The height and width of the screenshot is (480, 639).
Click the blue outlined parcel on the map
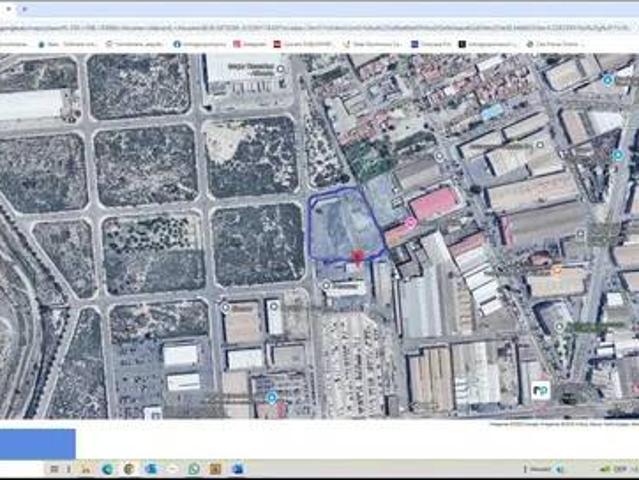(x=346, y=223)
